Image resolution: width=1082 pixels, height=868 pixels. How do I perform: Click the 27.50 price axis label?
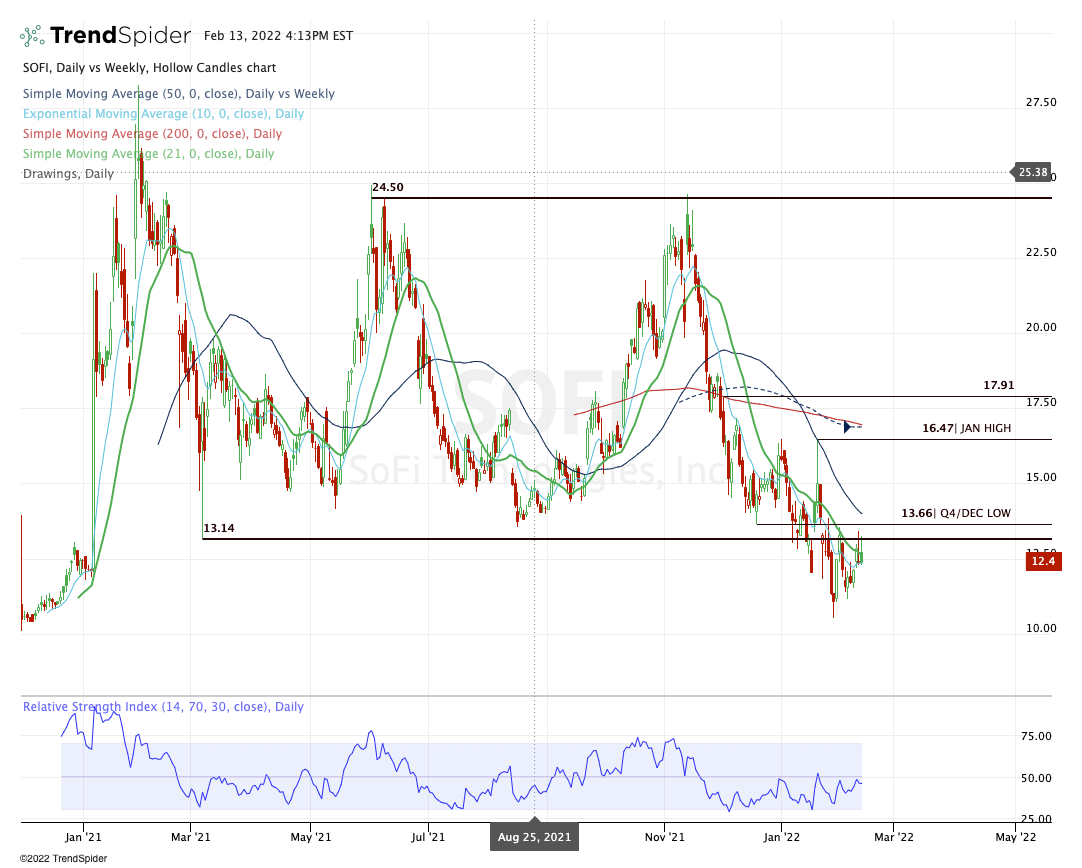(x=1041, y=102)
